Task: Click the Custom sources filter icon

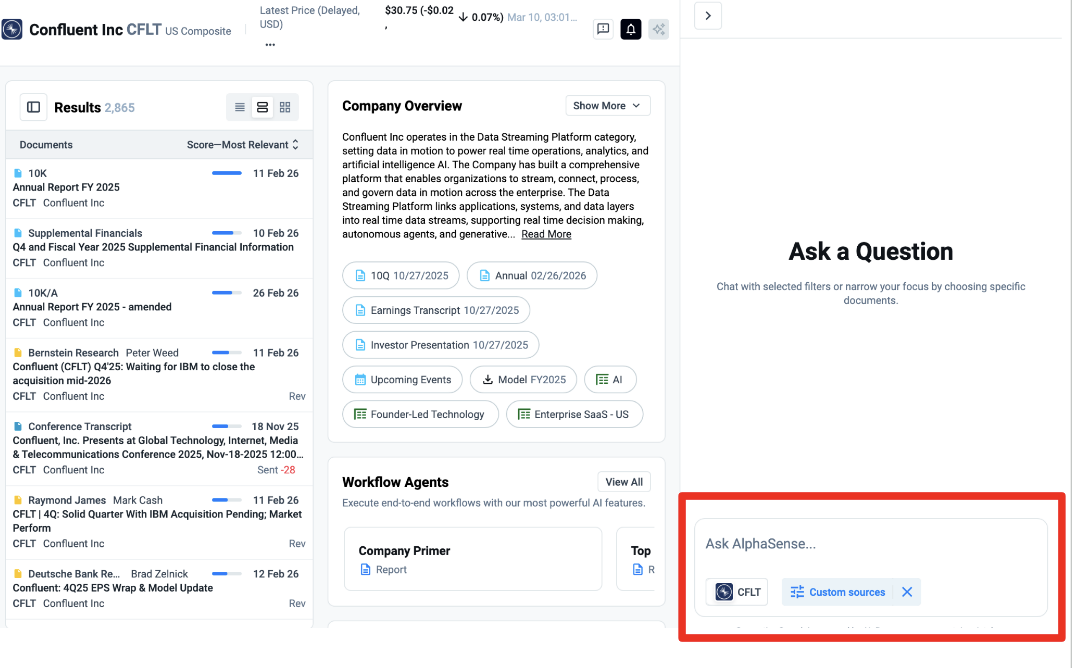Action: 797,592
